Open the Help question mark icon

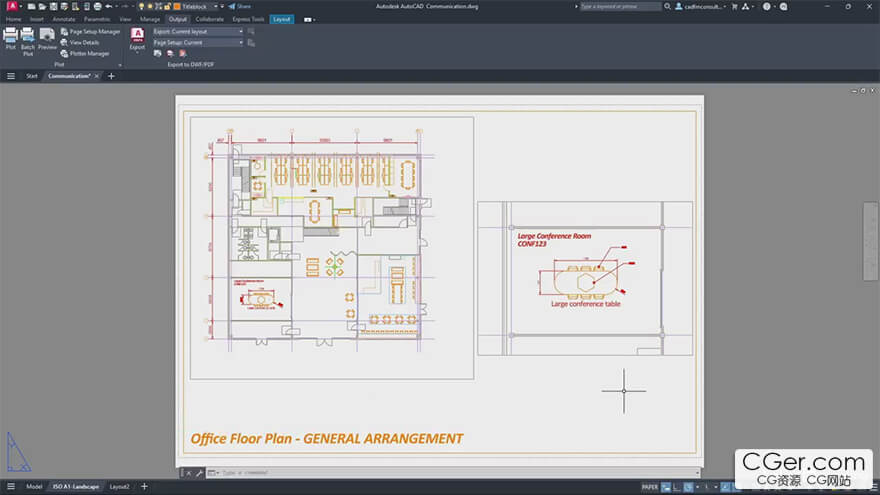[x=767, y=7]
